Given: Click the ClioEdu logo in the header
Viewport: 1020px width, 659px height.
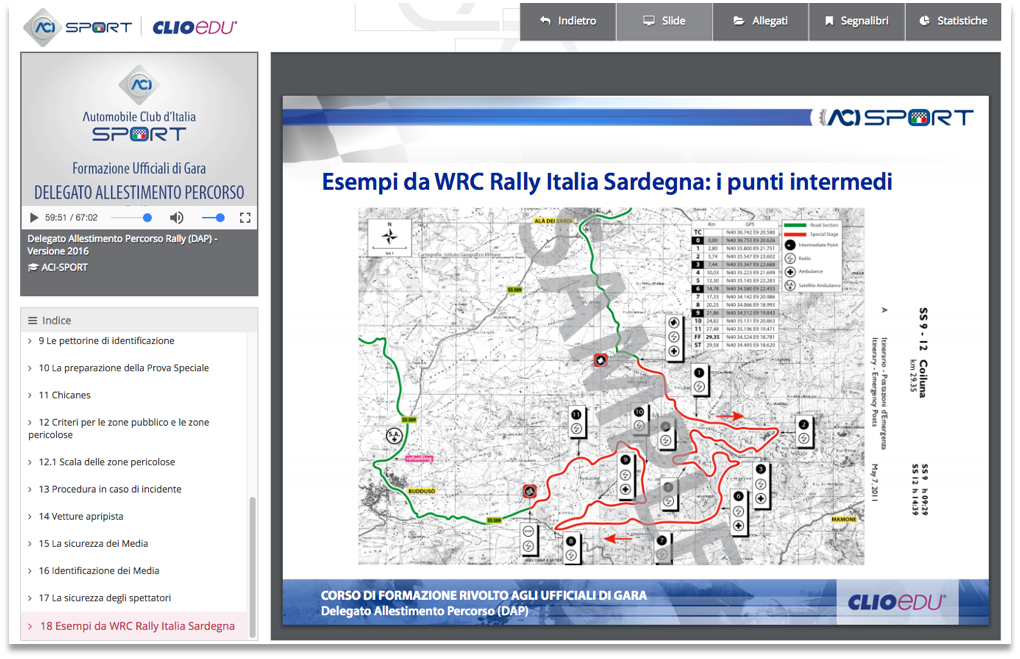Looking at the screenshot, I should point(195,27).
